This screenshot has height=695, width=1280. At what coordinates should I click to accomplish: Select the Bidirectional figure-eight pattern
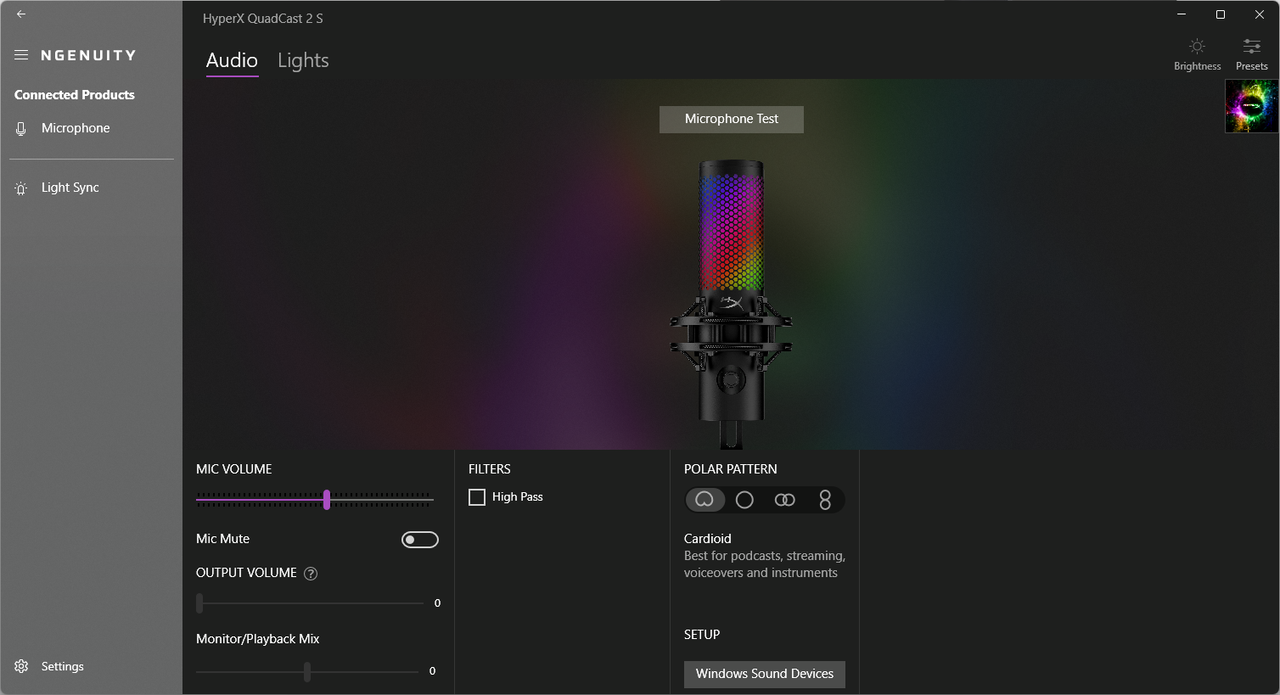pos(825,500)
